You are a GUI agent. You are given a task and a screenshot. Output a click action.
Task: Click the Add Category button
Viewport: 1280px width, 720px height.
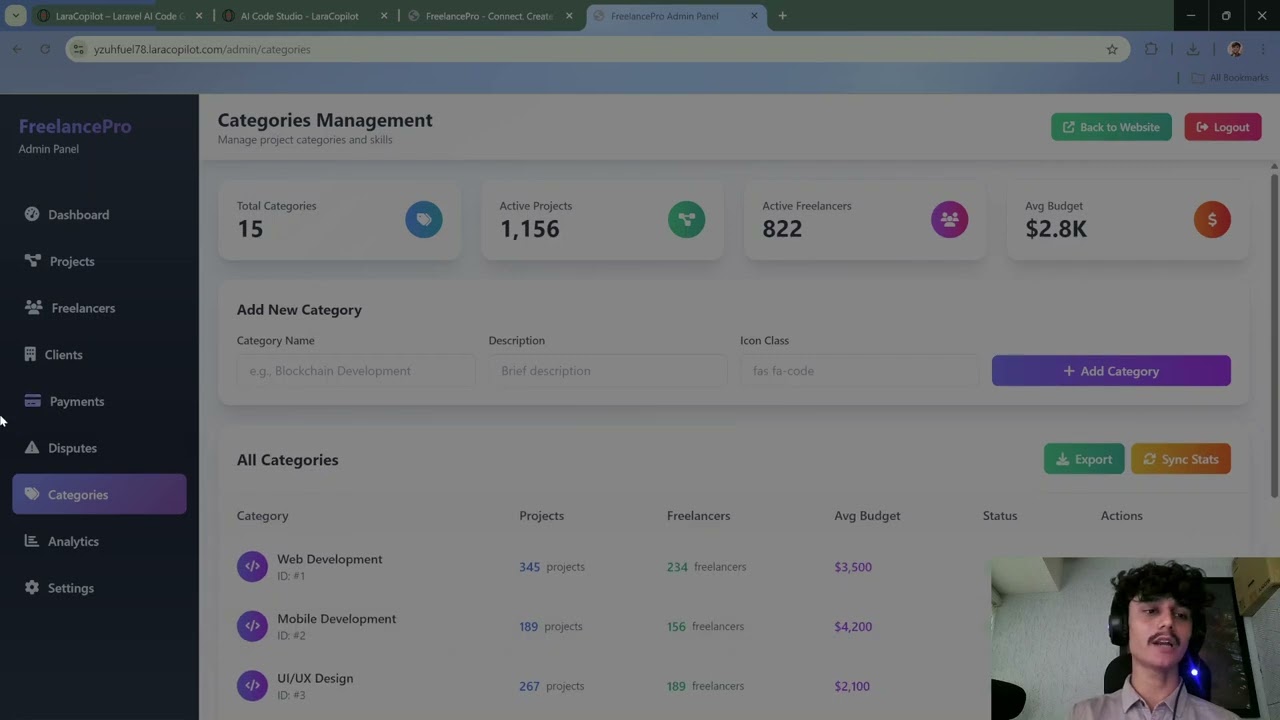1111,371
